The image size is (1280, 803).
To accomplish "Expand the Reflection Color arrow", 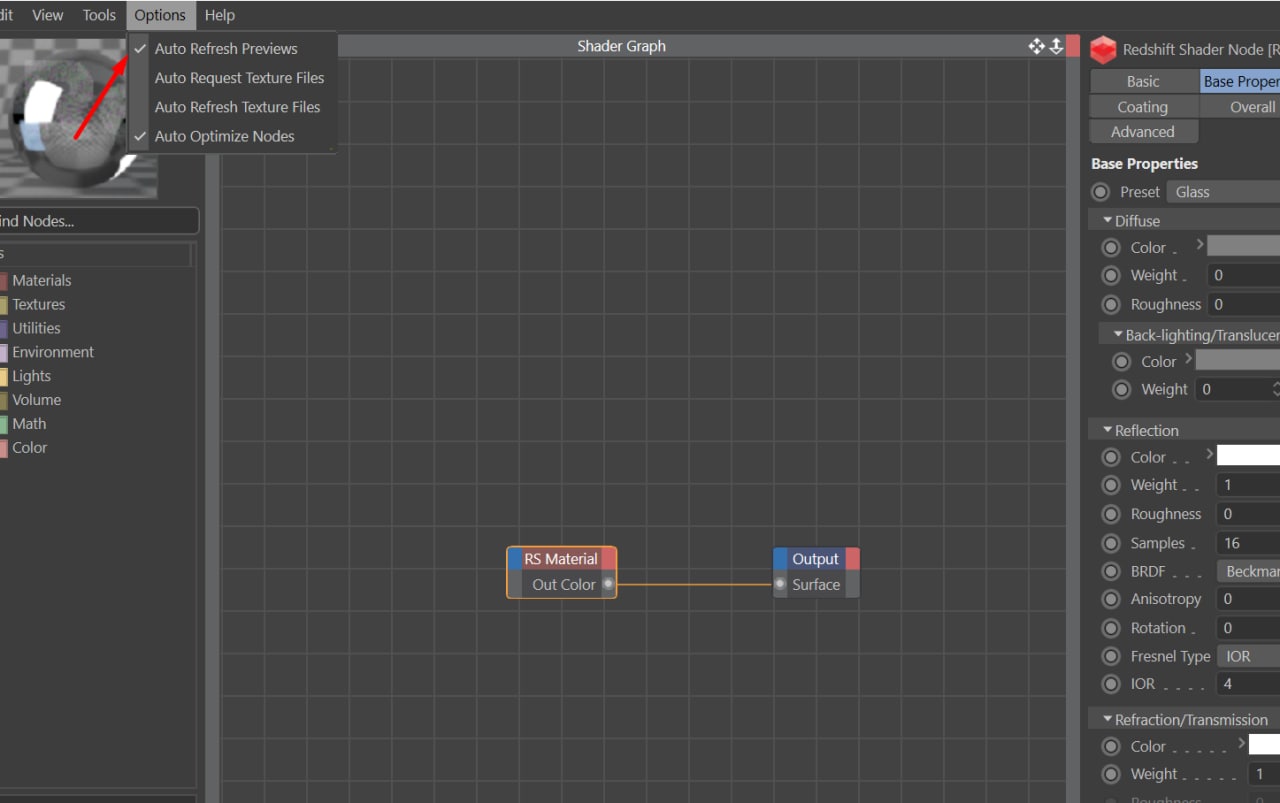I will 1209,454.
